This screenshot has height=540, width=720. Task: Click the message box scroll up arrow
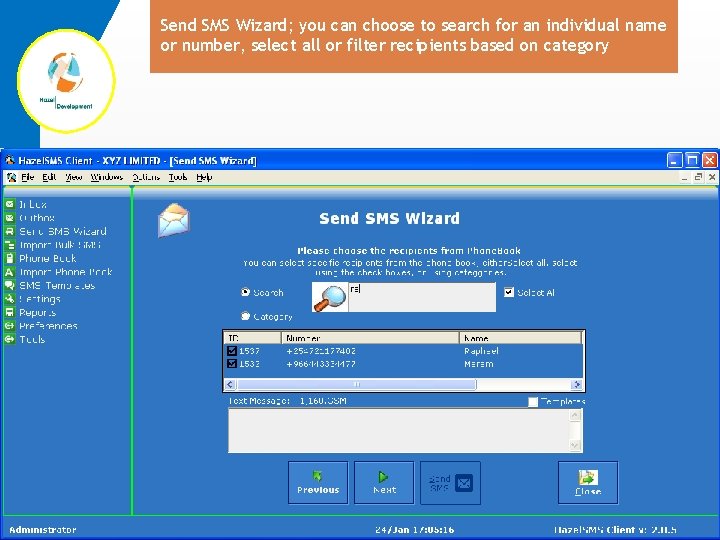click(575, 416)
